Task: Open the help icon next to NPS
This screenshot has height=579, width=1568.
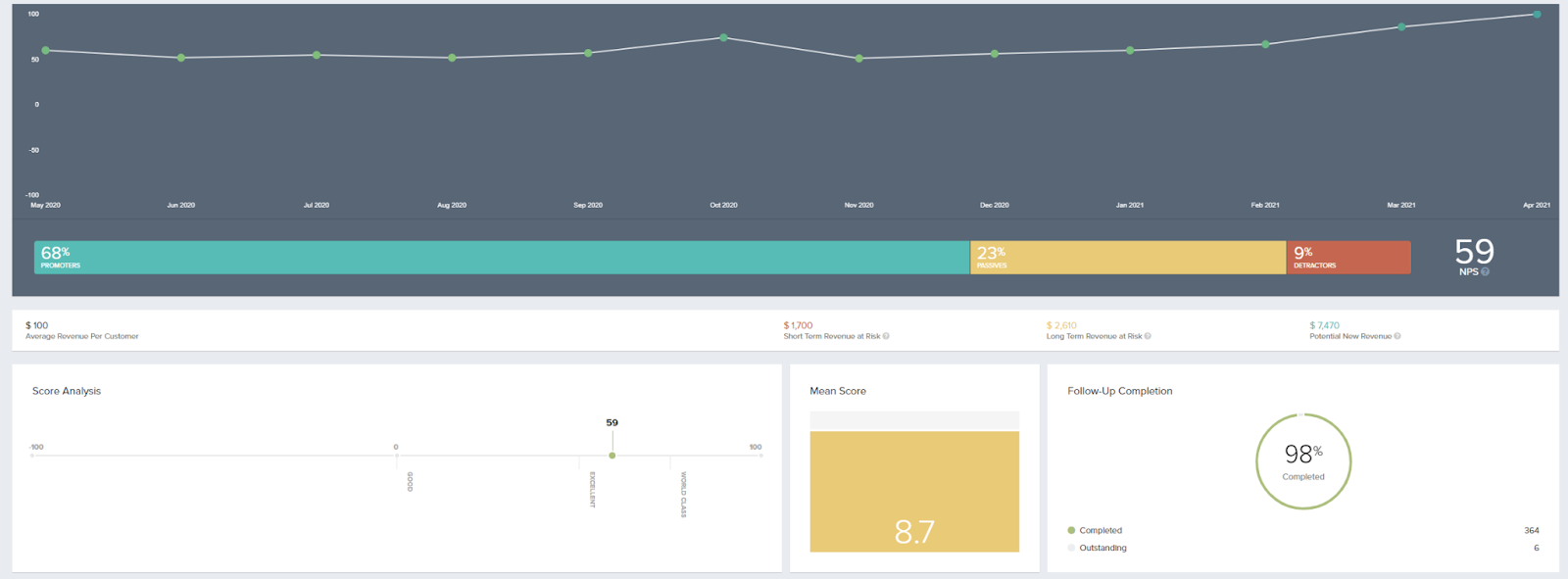Action: pyautogui.click(x=1485, y=271)
